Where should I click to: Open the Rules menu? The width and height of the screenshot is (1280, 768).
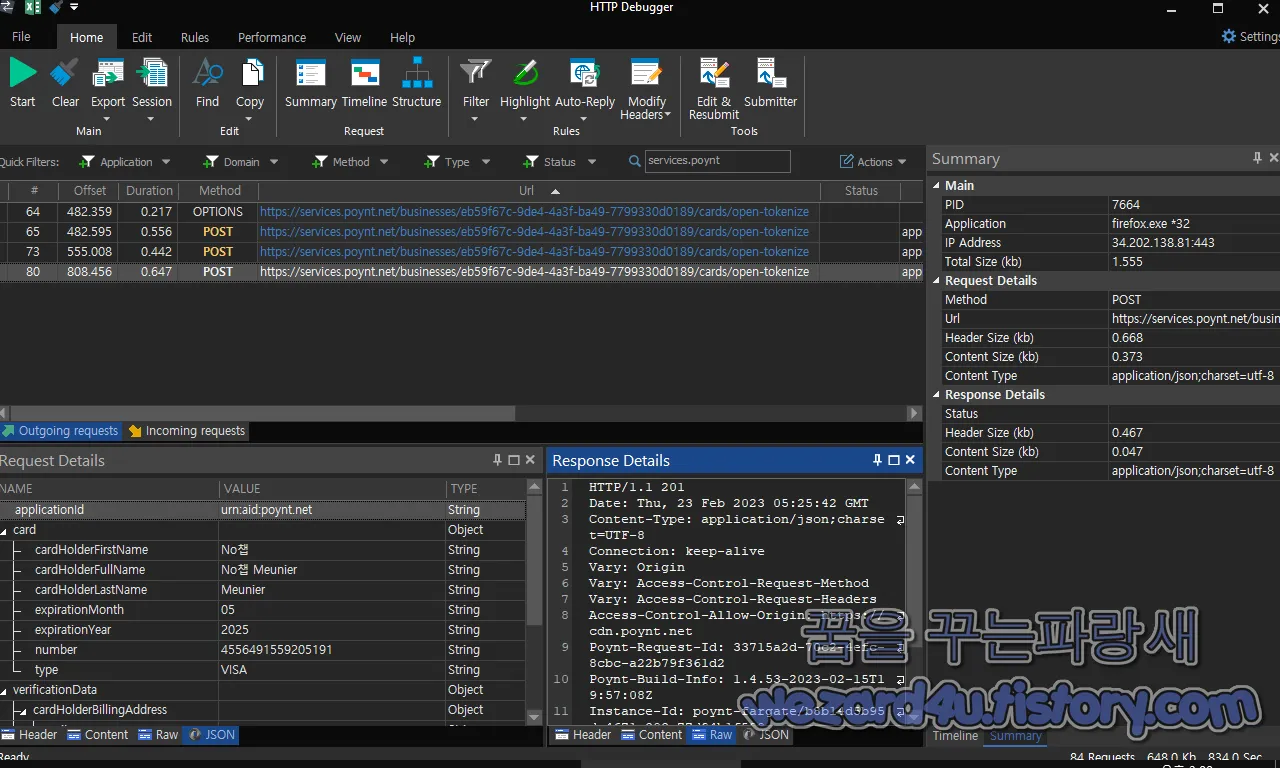point(194,37)
